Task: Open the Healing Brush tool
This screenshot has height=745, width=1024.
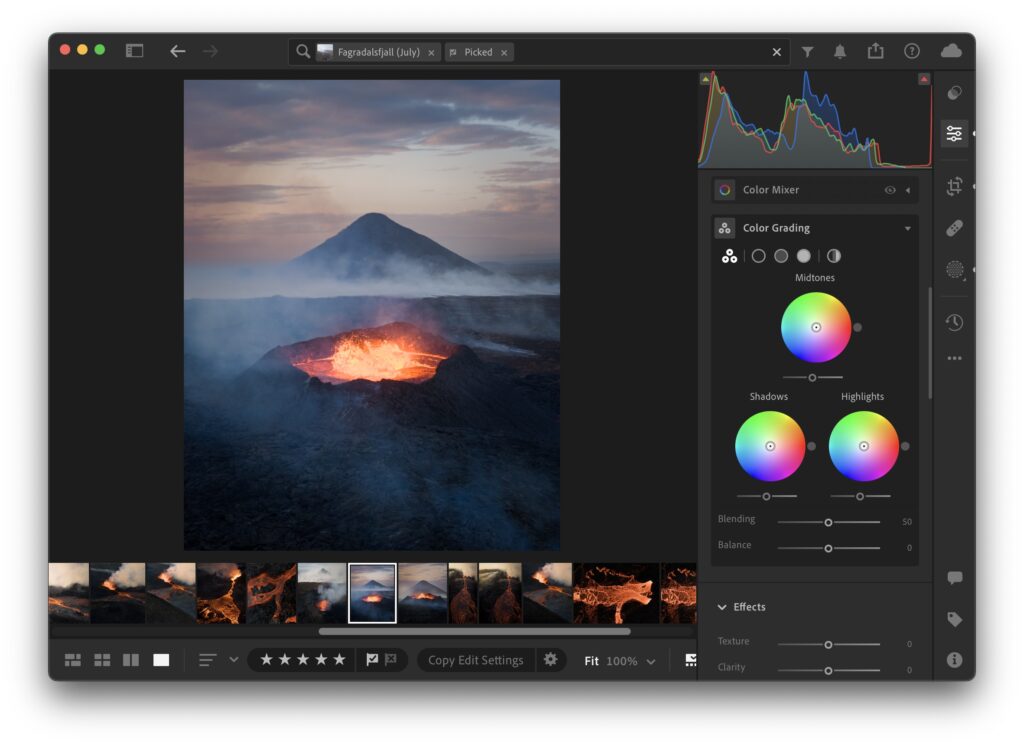Action: 954,228
